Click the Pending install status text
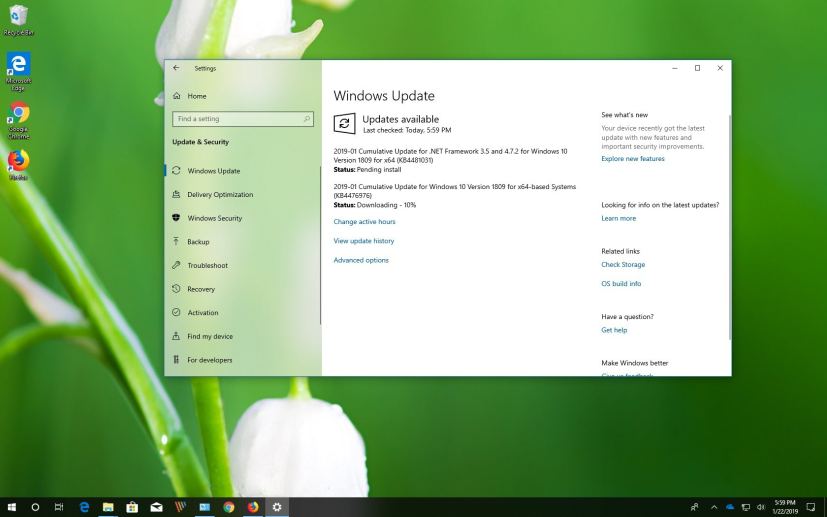Image resolution: width=827 pixels, height=517 pixels. tap(379, 170)
